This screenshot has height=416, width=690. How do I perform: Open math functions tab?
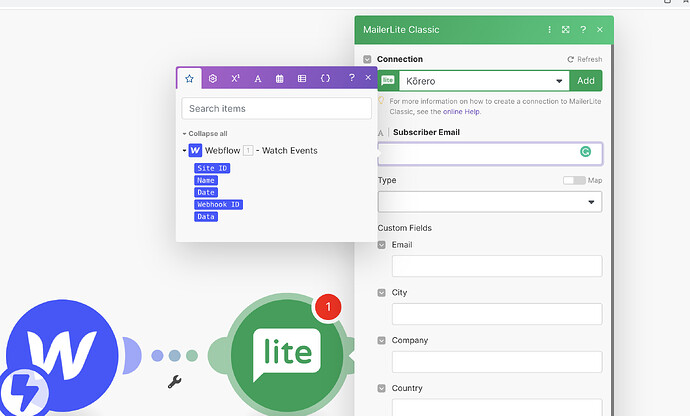(235, 78)
